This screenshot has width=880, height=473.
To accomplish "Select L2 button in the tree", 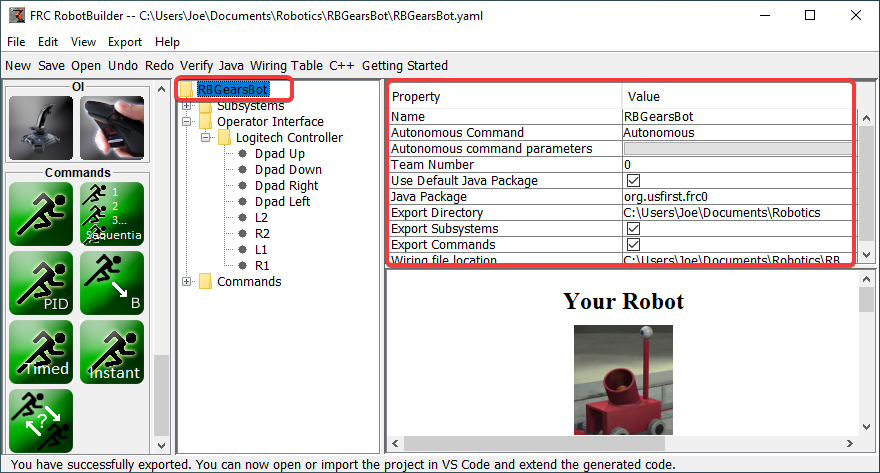I will (x=261, y=218).
